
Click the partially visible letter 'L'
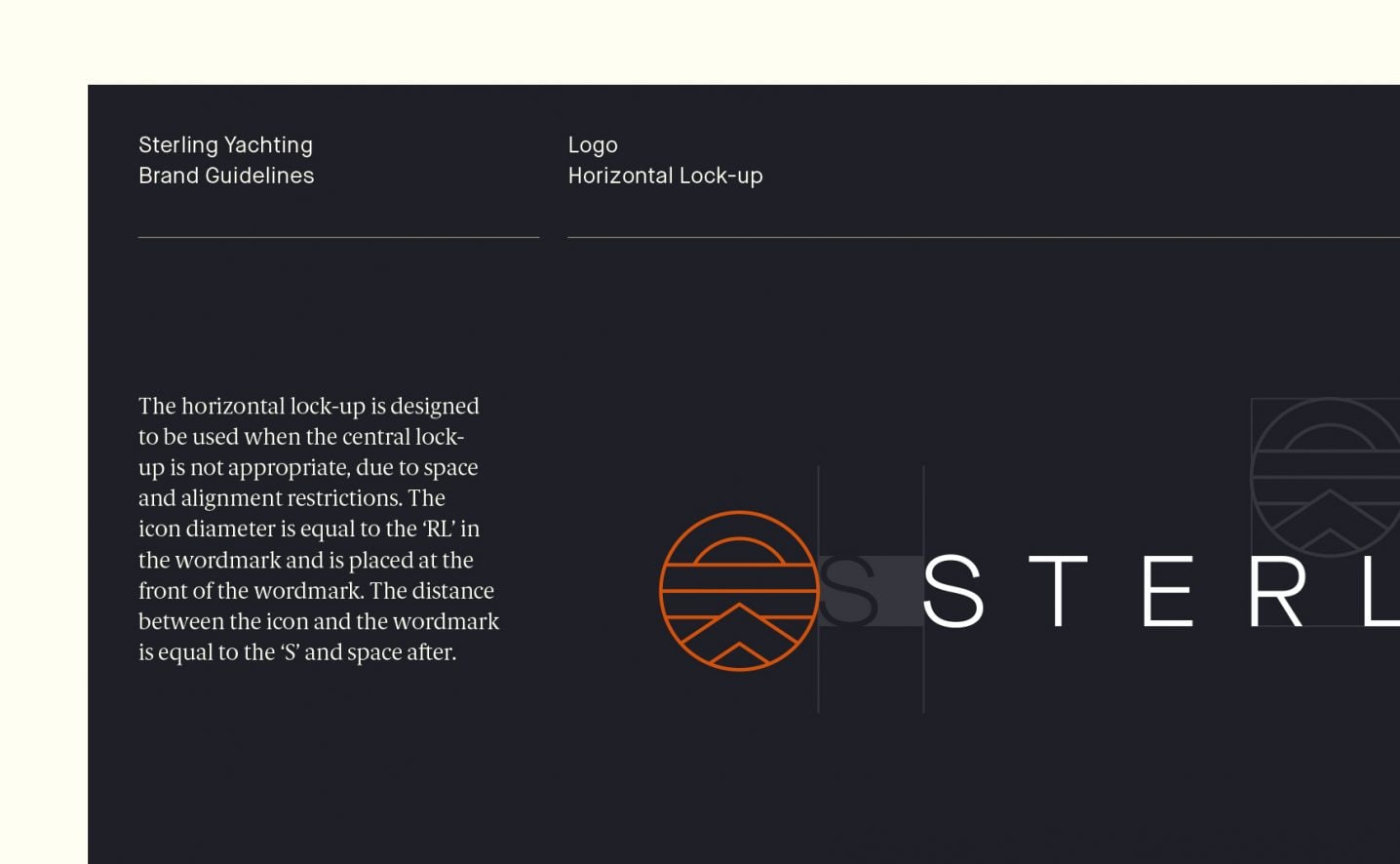tap(1382, 591)
